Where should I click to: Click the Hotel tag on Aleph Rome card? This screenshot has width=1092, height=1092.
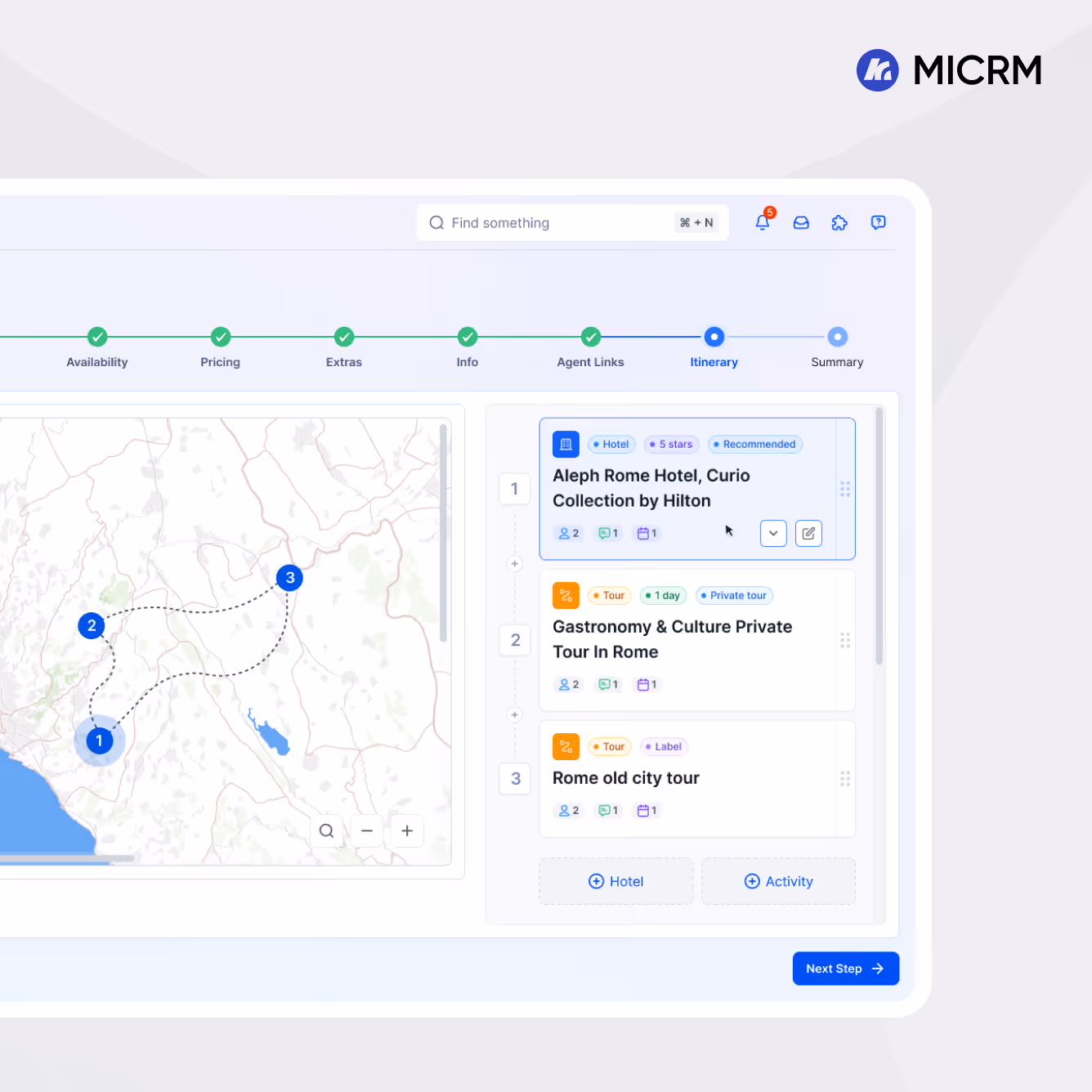pyautogui.click(x=612, y=444)
